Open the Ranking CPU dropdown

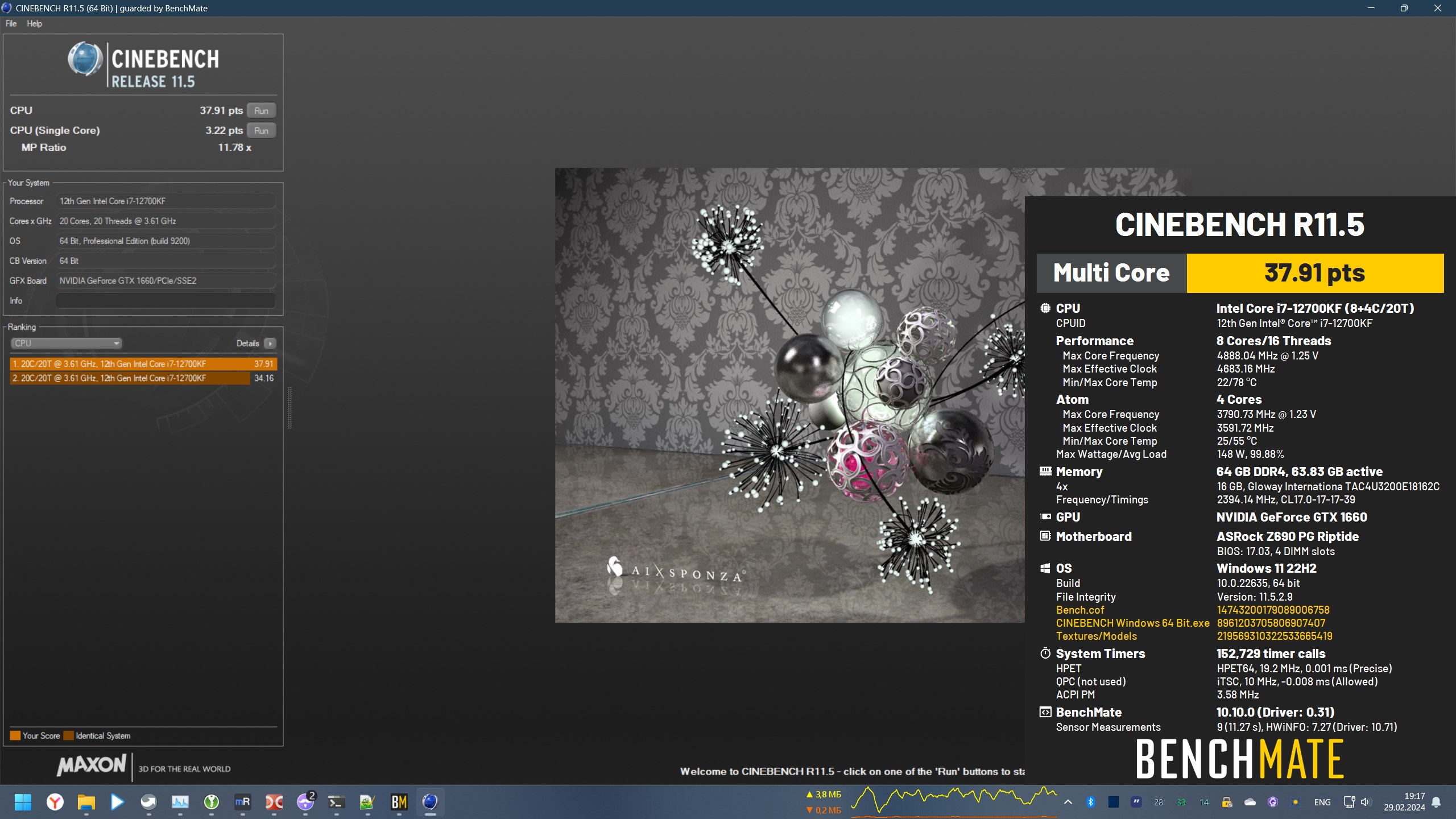pos(66,343)
